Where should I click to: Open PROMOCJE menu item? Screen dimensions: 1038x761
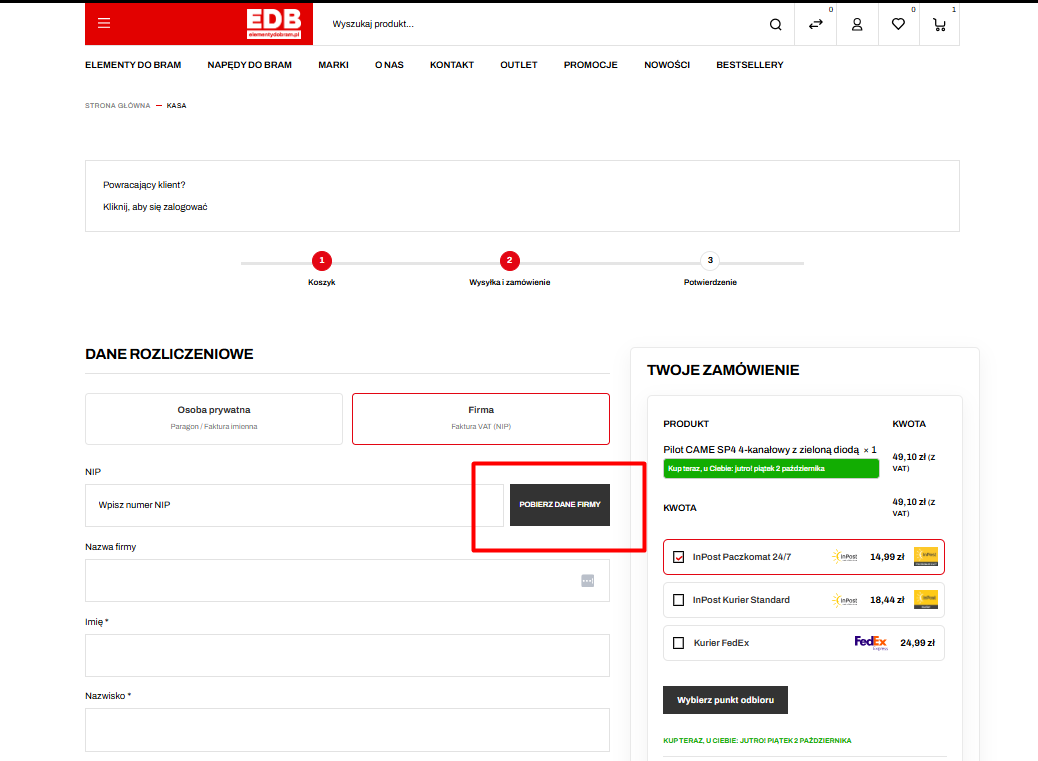pyautogui.click(x=590, y=65)
